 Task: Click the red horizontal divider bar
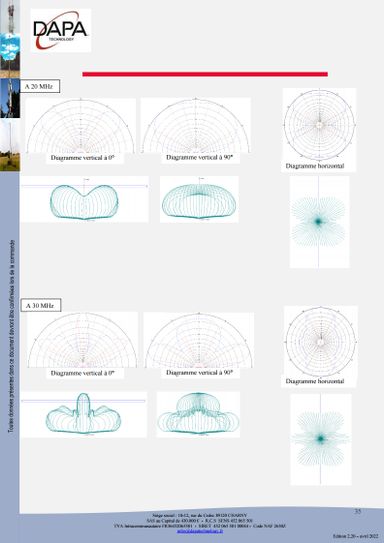click(205, 74)
